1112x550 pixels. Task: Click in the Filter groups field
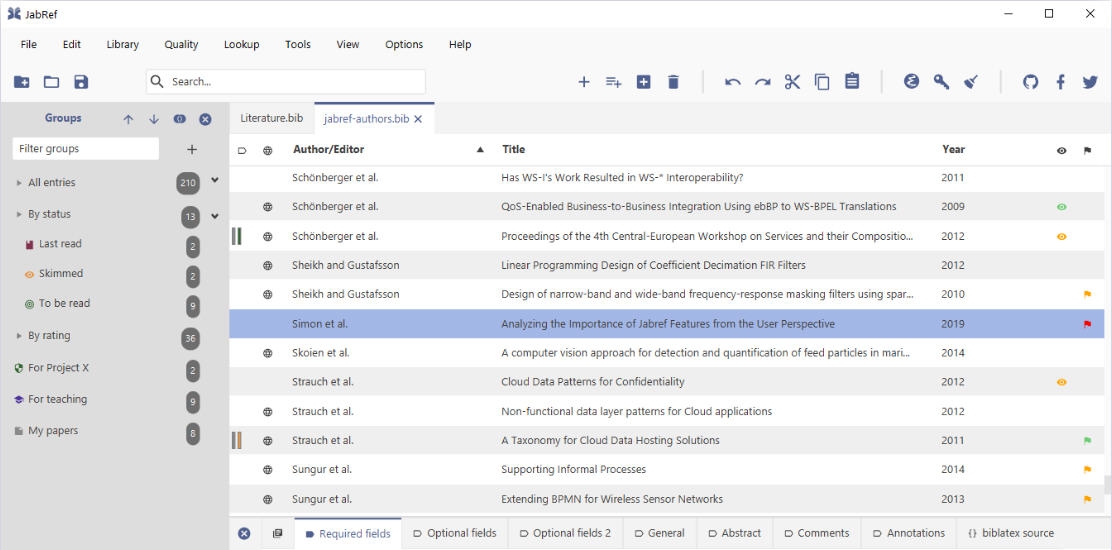[x=86, y=149]
